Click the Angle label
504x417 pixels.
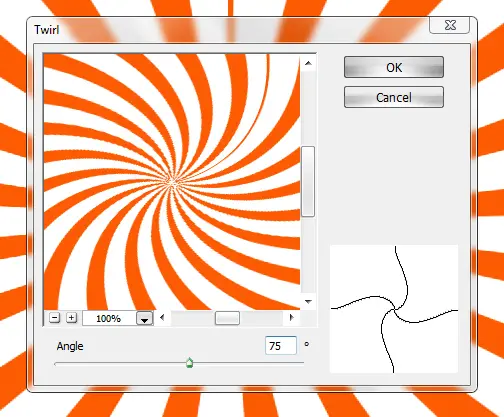(70, 346)
